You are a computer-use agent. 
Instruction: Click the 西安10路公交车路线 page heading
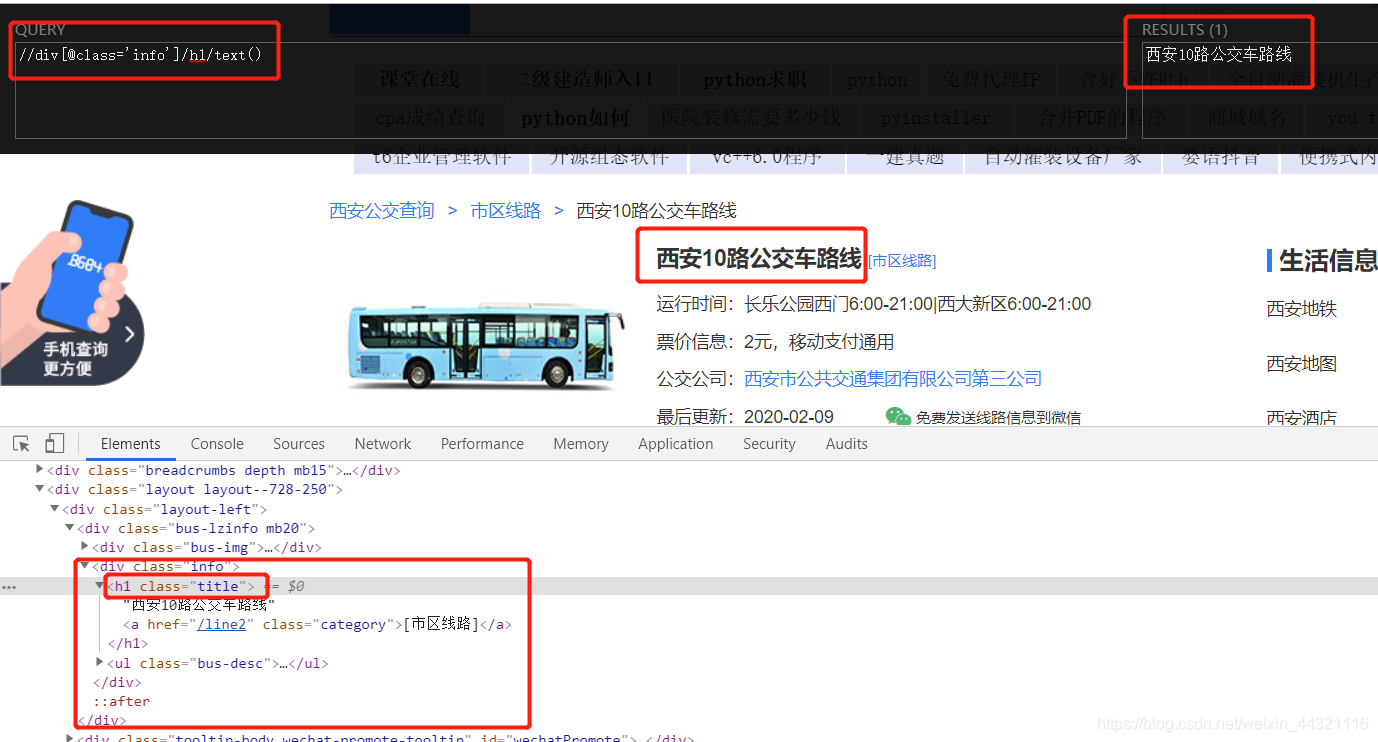click(758, 258)
